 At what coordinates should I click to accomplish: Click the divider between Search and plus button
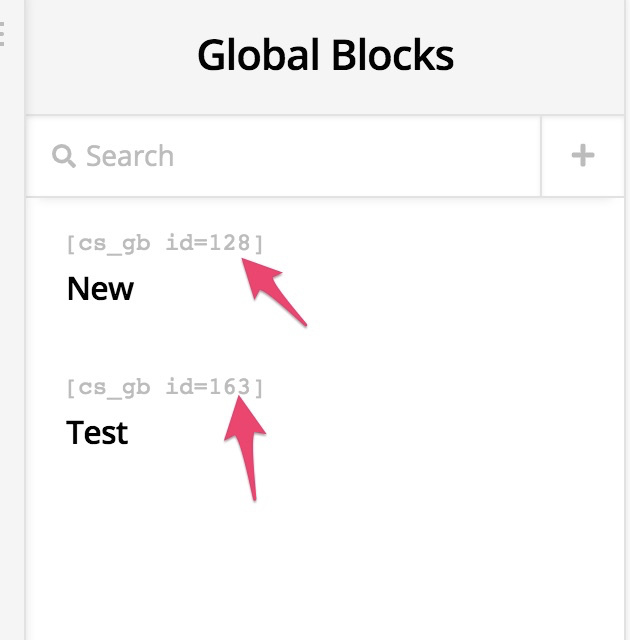click(541, 156)
